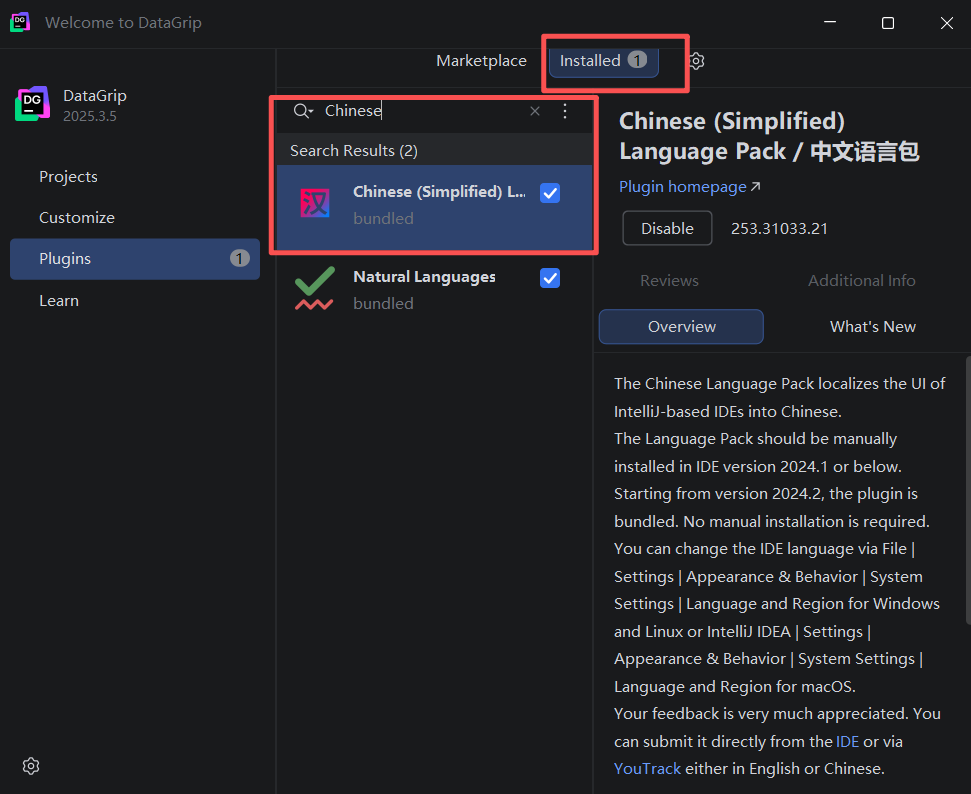
Task: Disable the Chinese language pack
Action: (667, 229)
